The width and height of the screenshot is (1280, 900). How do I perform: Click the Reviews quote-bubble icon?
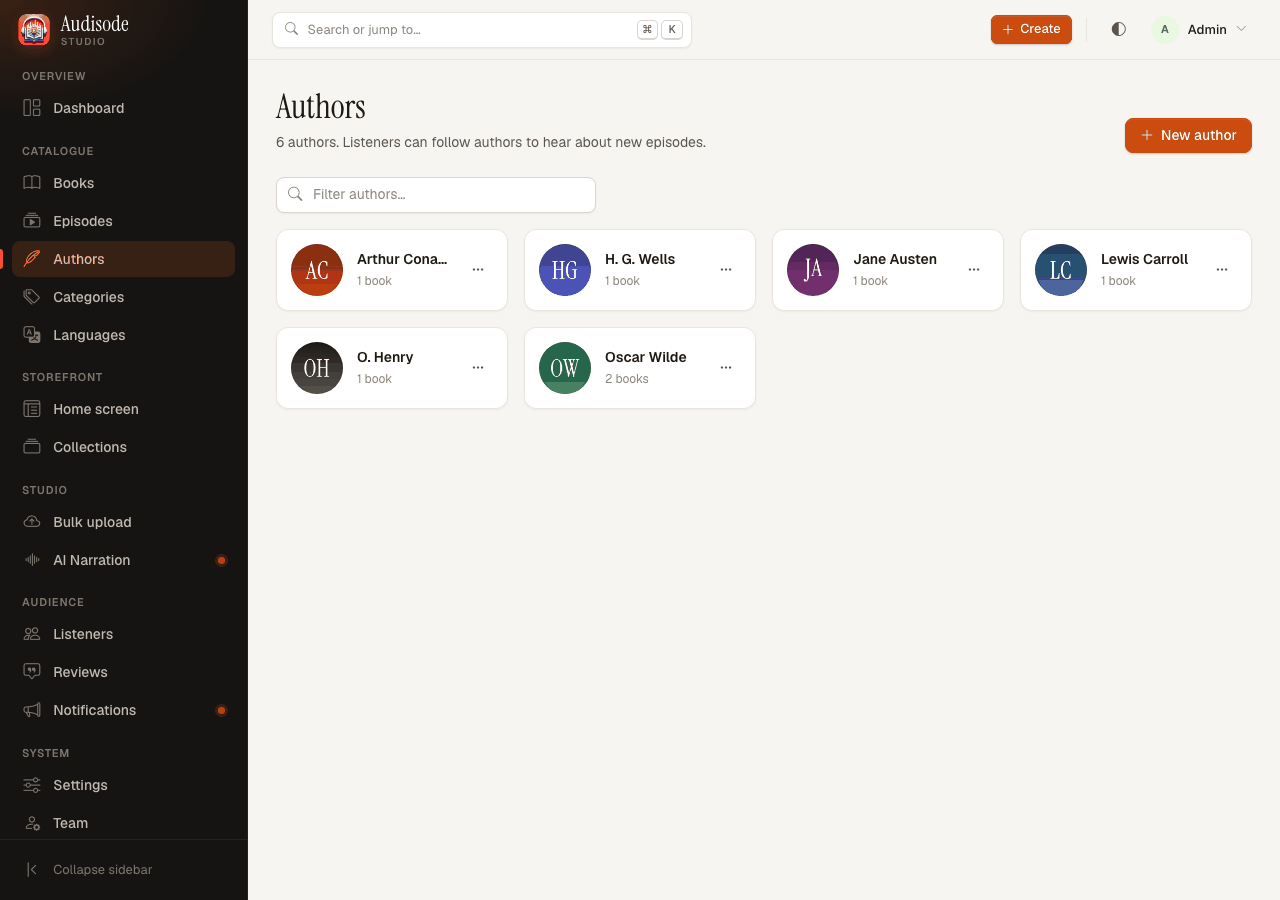pos(32,672)
